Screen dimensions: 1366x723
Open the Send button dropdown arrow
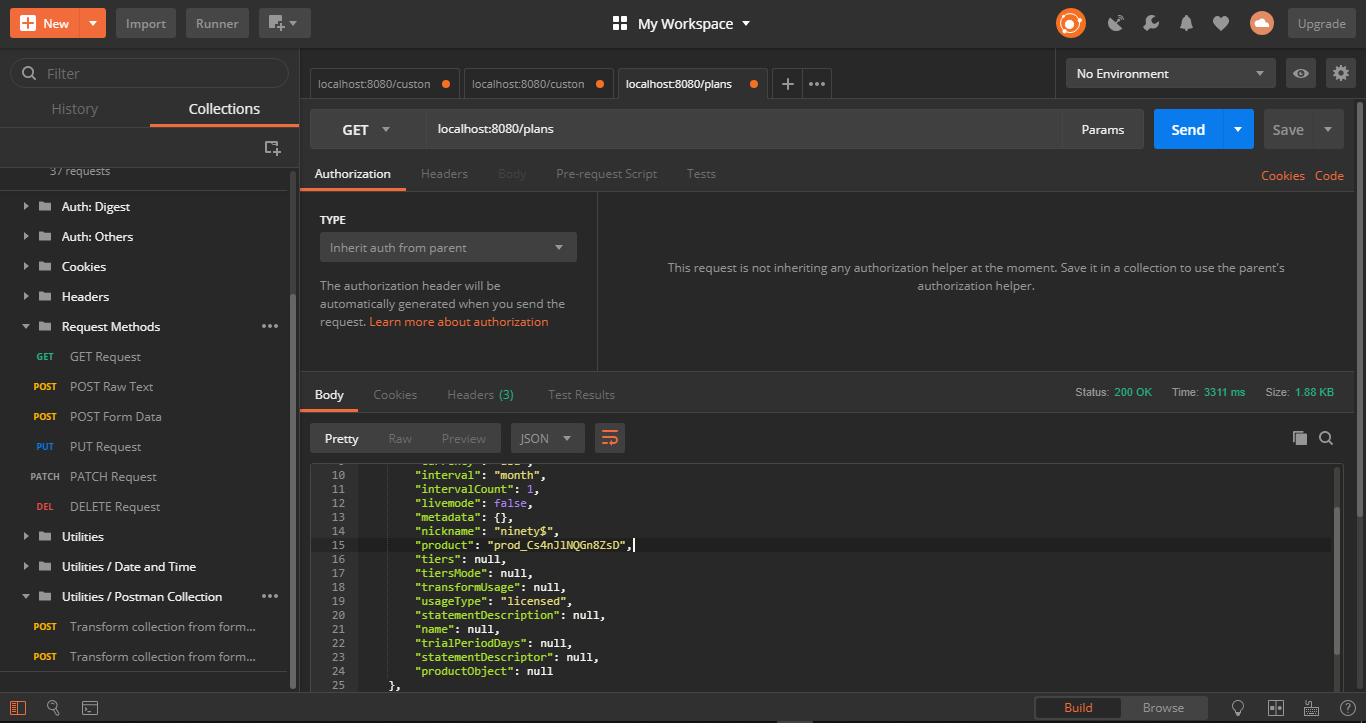coord(1239,130)
